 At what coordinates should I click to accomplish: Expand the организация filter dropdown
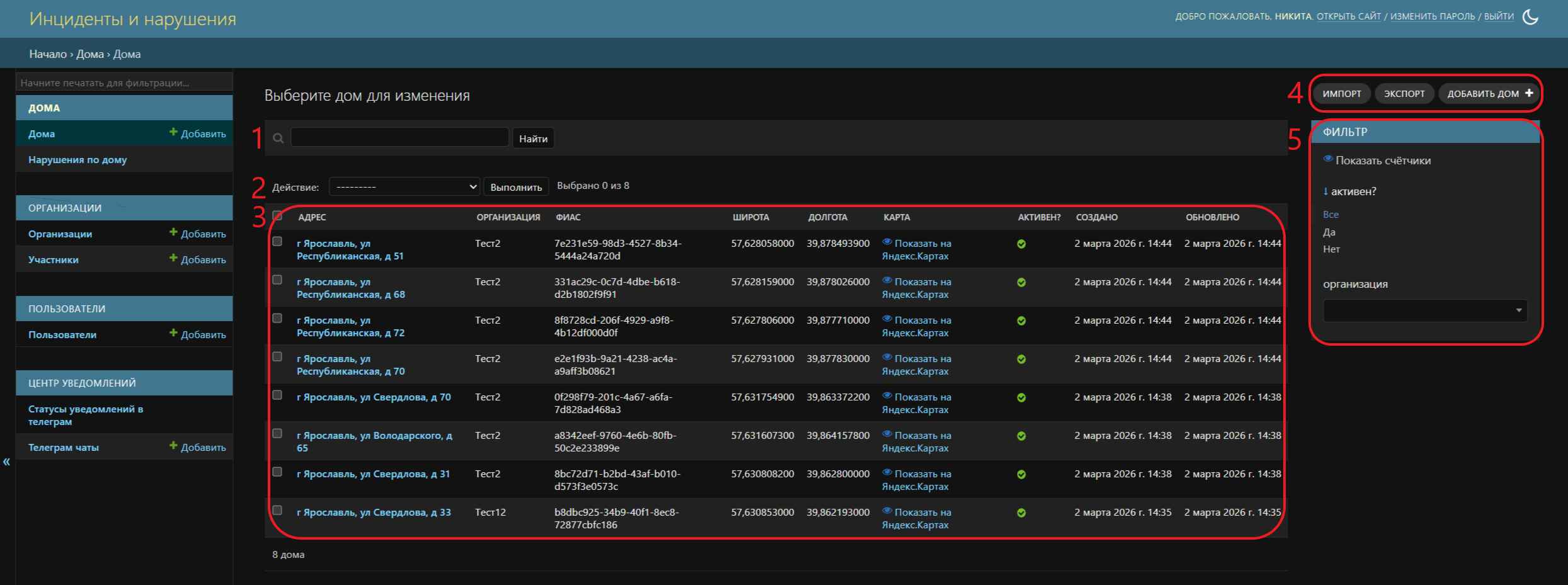(x=1424, y=310)
